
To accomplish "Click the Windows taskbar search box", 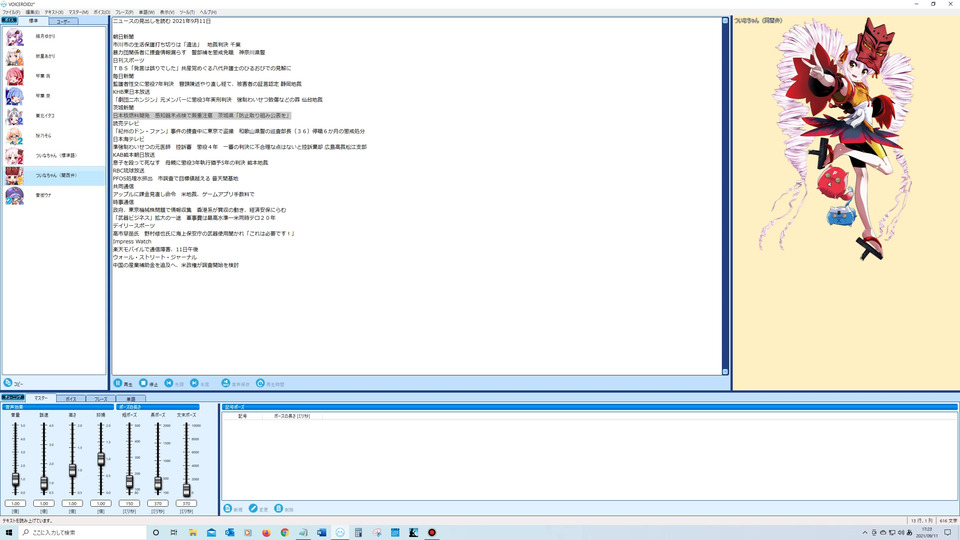I will tap(82, 533).
